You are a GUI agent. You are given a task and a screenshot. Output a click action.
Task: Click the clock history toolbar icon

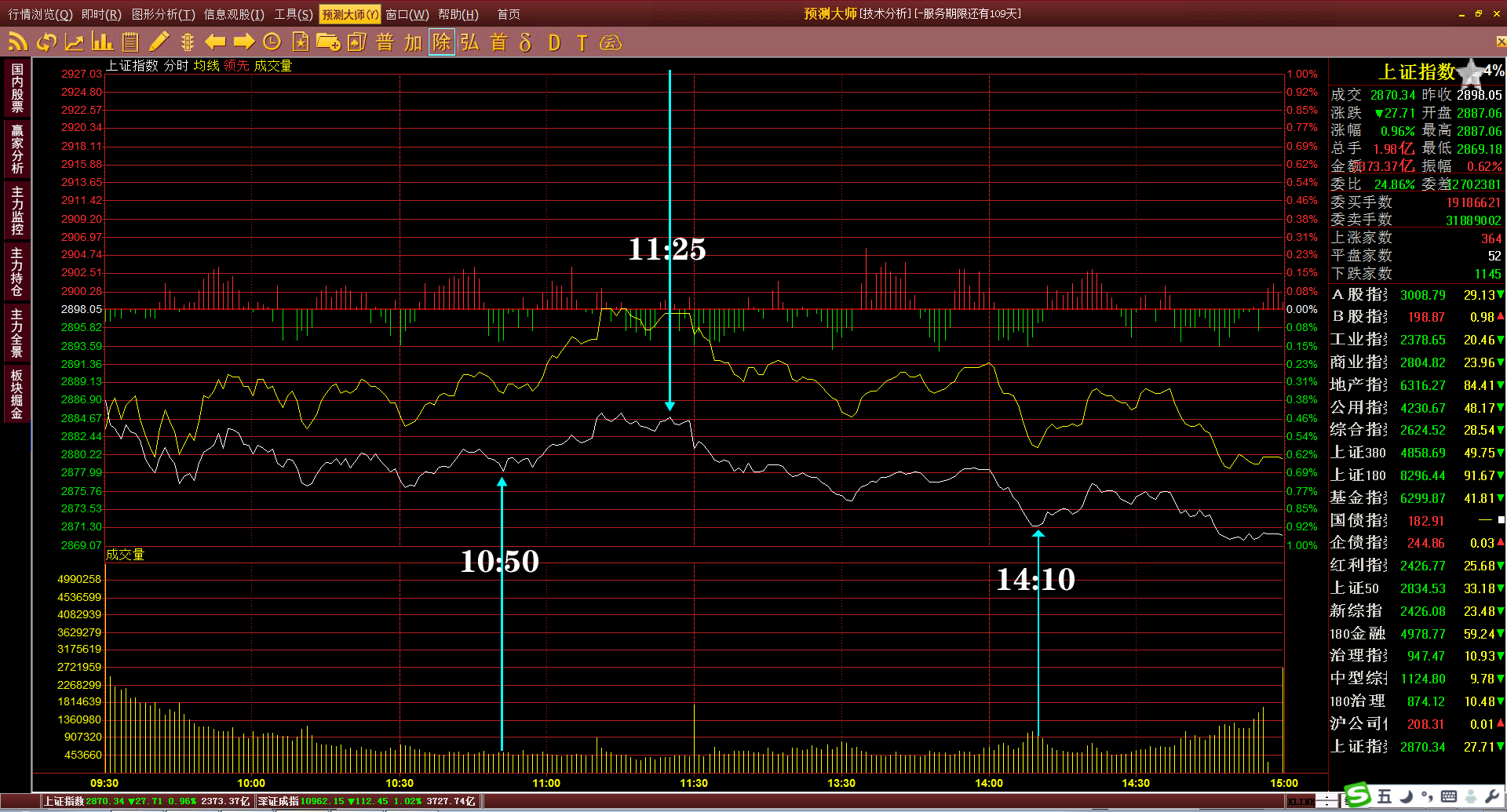[272, 42]
